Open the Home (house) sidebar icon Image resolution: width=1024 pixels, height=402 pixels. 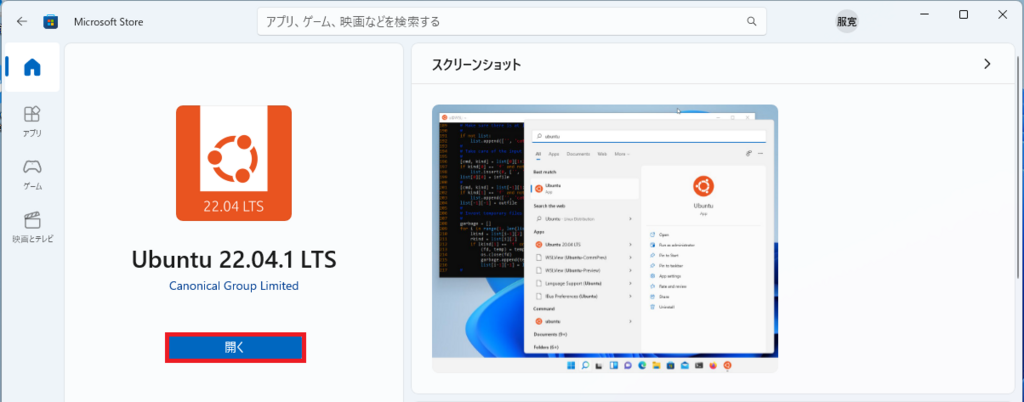tap(32, 67)
